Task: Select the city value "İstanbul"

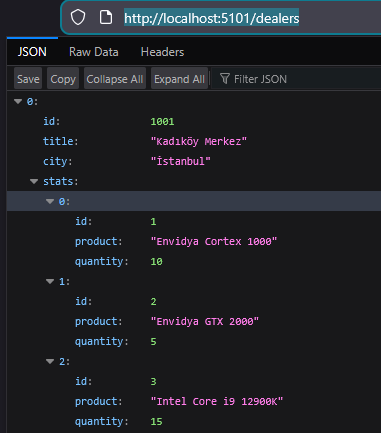Action: pyautogui.click(x=181, y=161)
